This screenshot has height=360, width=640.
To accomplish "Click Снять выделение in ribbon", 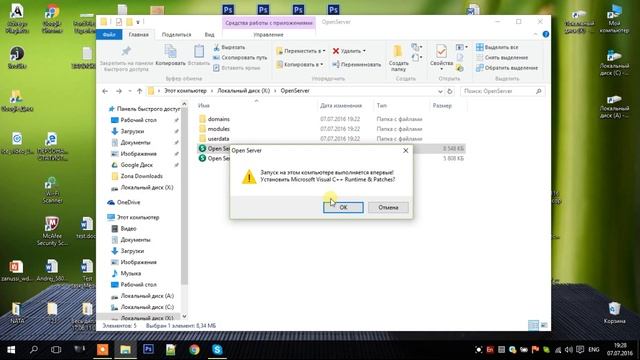I will pyautogui.click(x=502, y=58).
